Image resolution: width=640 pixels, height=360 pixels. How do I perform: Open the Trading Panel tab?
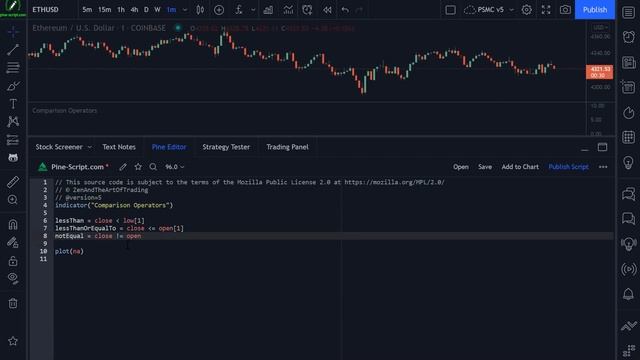click(287, 147)
